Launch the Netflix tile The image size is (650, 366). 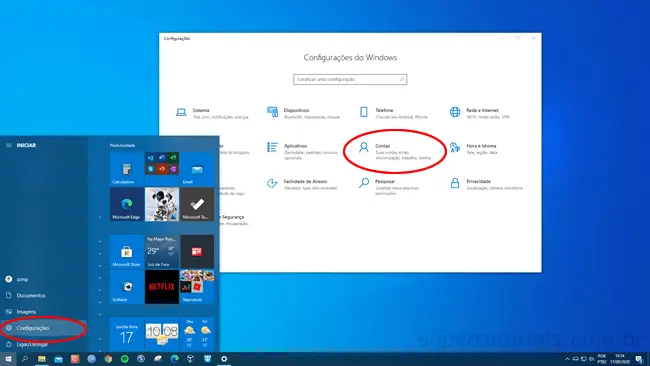click(162, 287)
